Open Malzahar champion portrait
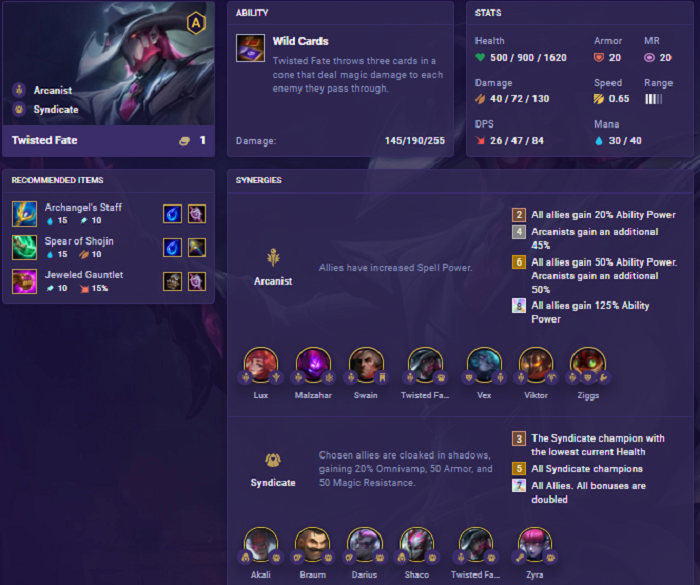 (x=313, y=365)
